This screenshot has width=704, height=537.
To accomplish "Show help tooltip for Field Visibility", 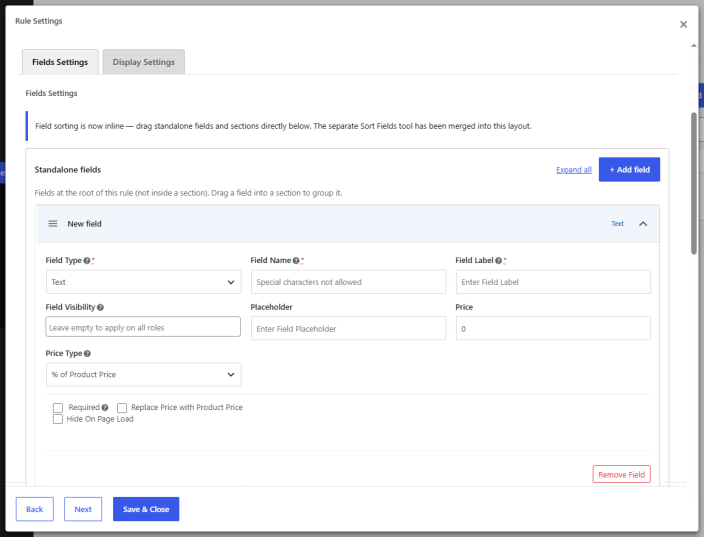I will (100, 307).
